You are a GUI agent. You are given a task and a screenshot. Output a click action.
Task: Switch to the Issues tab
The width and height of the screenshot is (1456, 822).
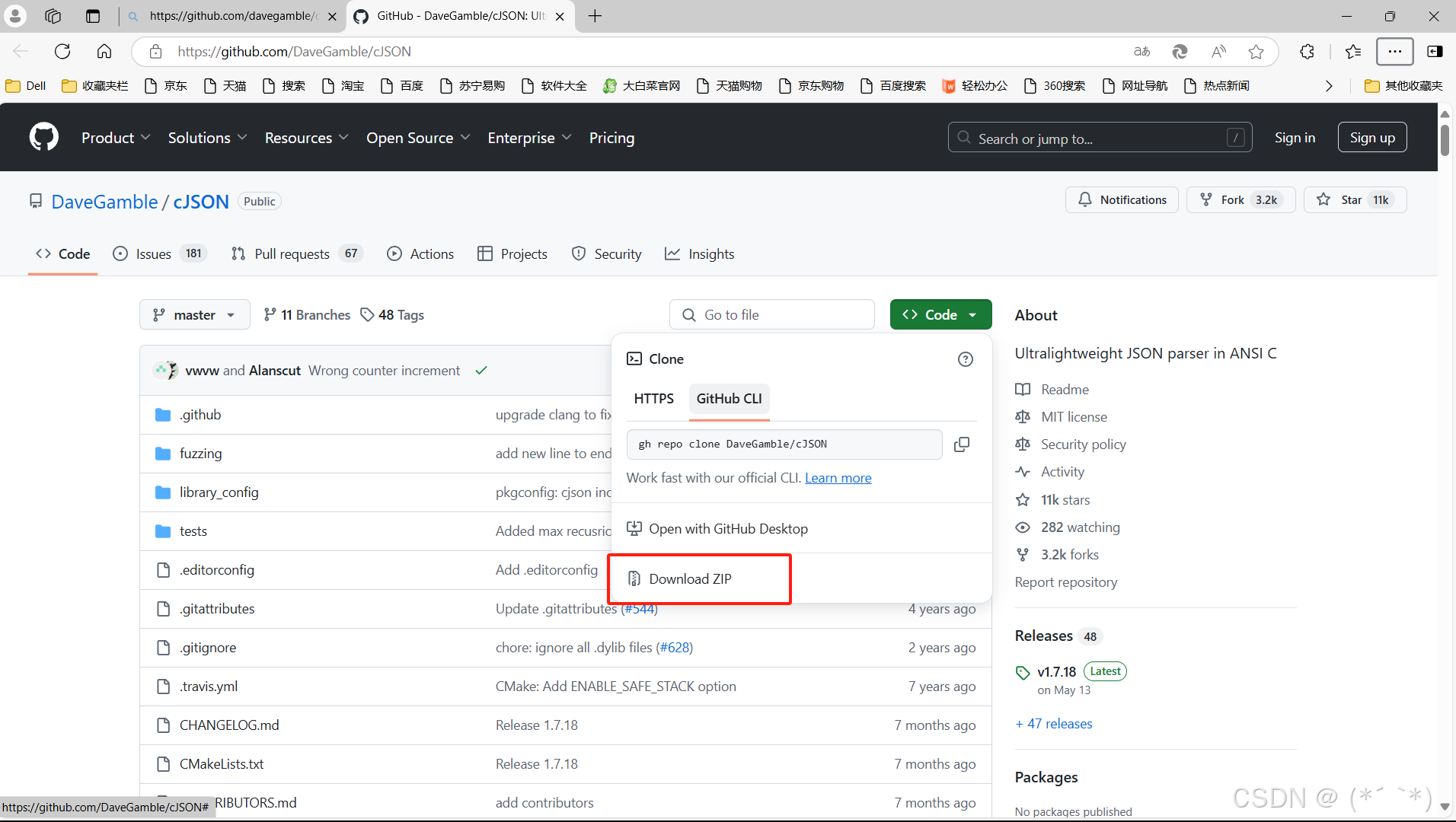[x=159, y=254]
